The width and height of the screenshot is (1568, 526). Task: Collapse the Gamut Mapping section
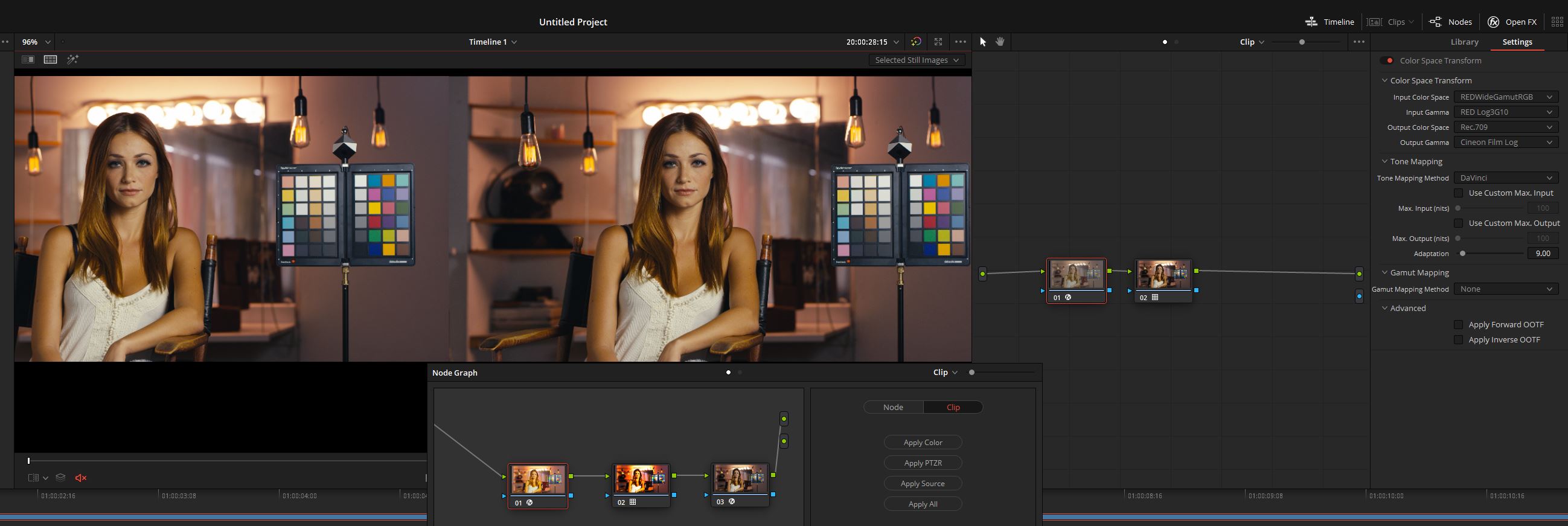(1385, 273)
